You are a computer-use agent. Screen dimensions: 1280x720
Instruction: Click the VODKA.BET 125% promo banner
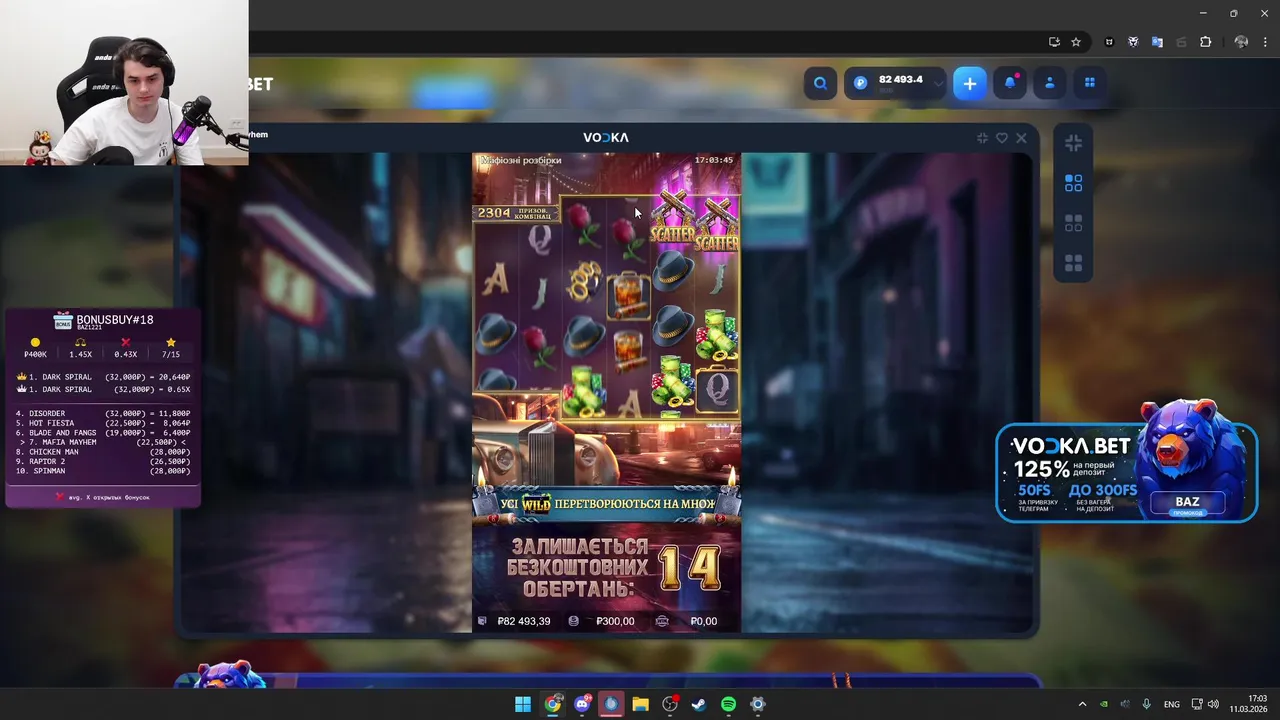tap(1126, 472)
